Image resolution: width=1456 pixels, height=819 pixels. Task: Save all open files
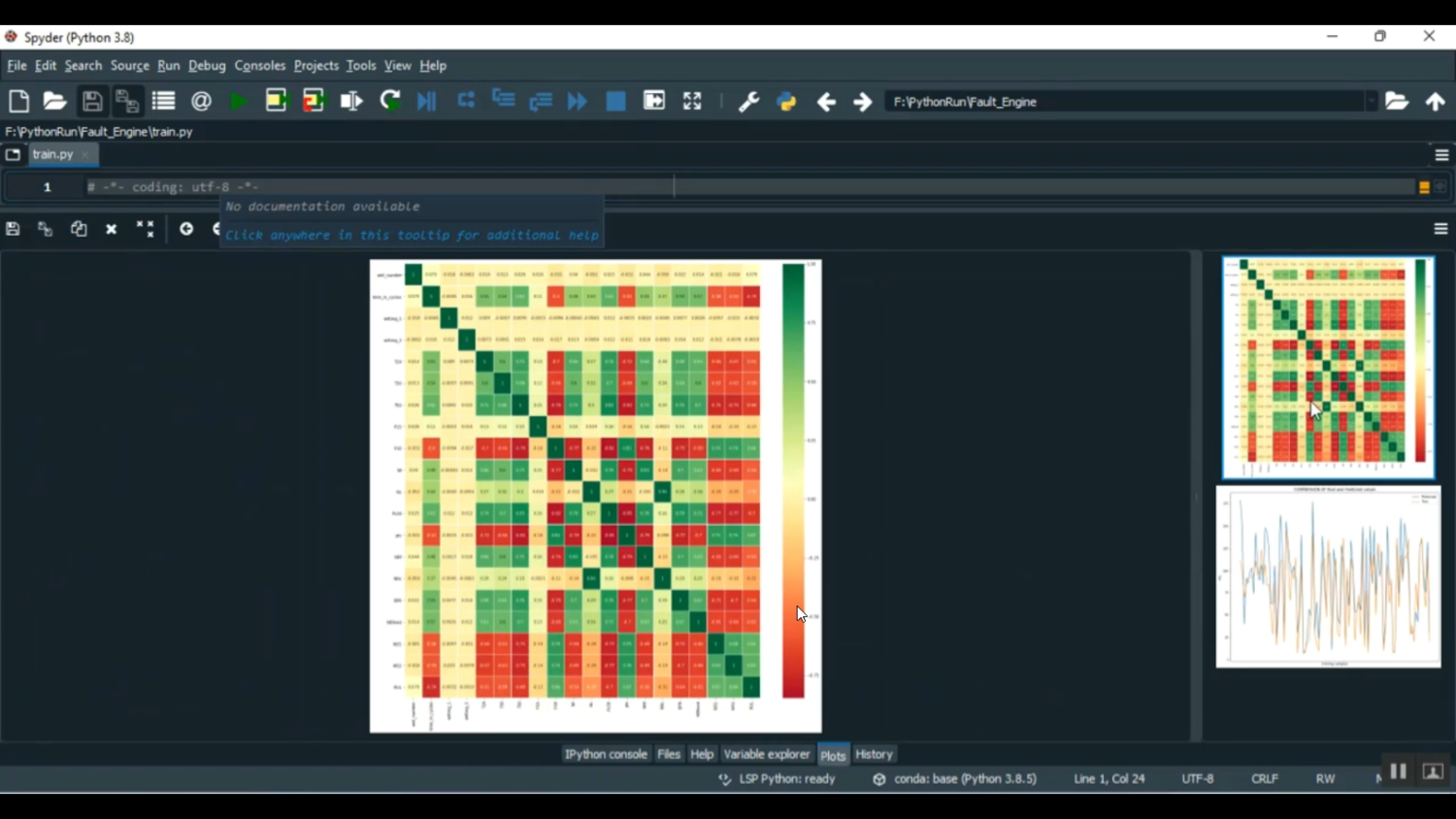pos(127,100)
